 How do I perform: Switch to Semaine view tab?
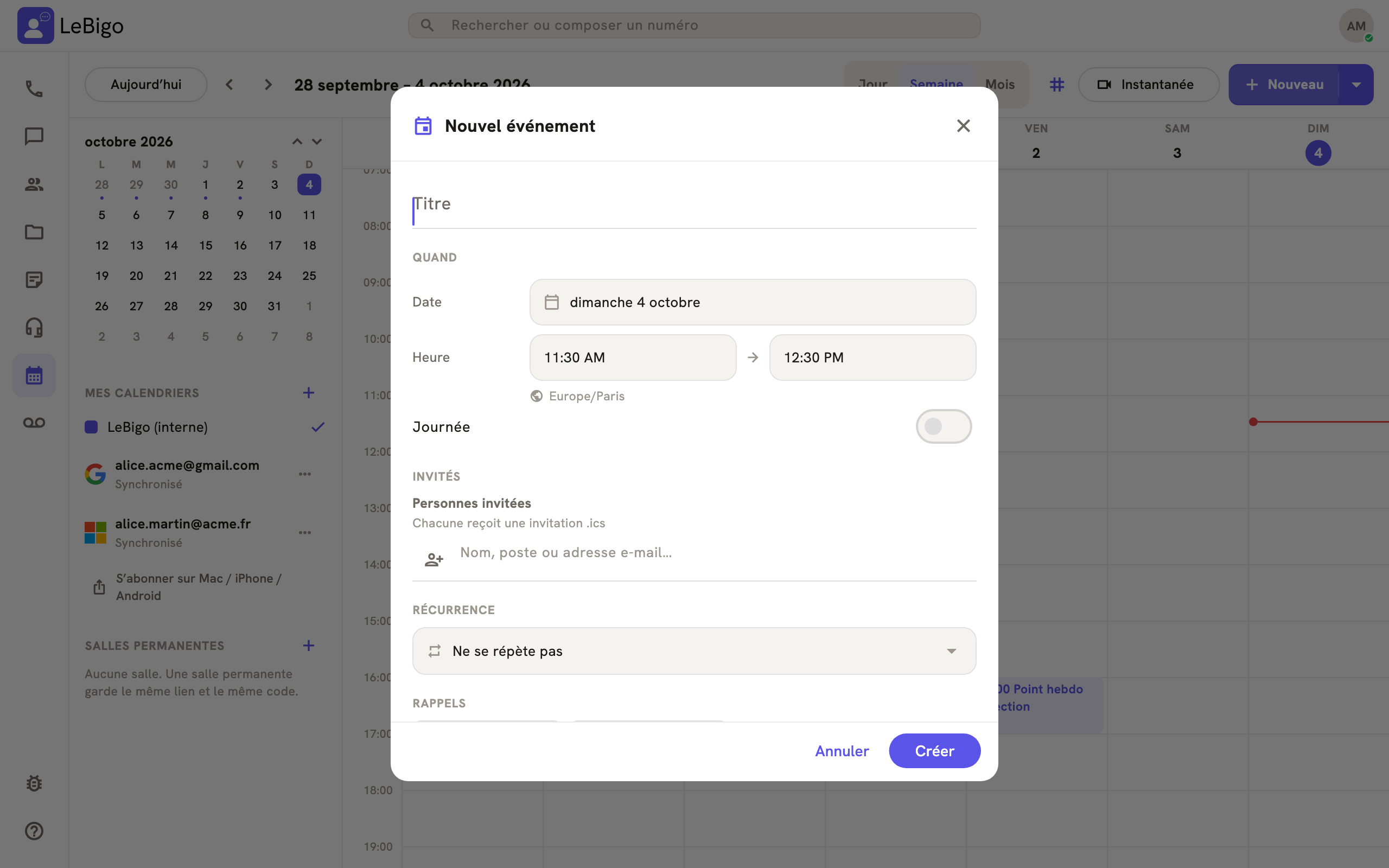(936, 85)
